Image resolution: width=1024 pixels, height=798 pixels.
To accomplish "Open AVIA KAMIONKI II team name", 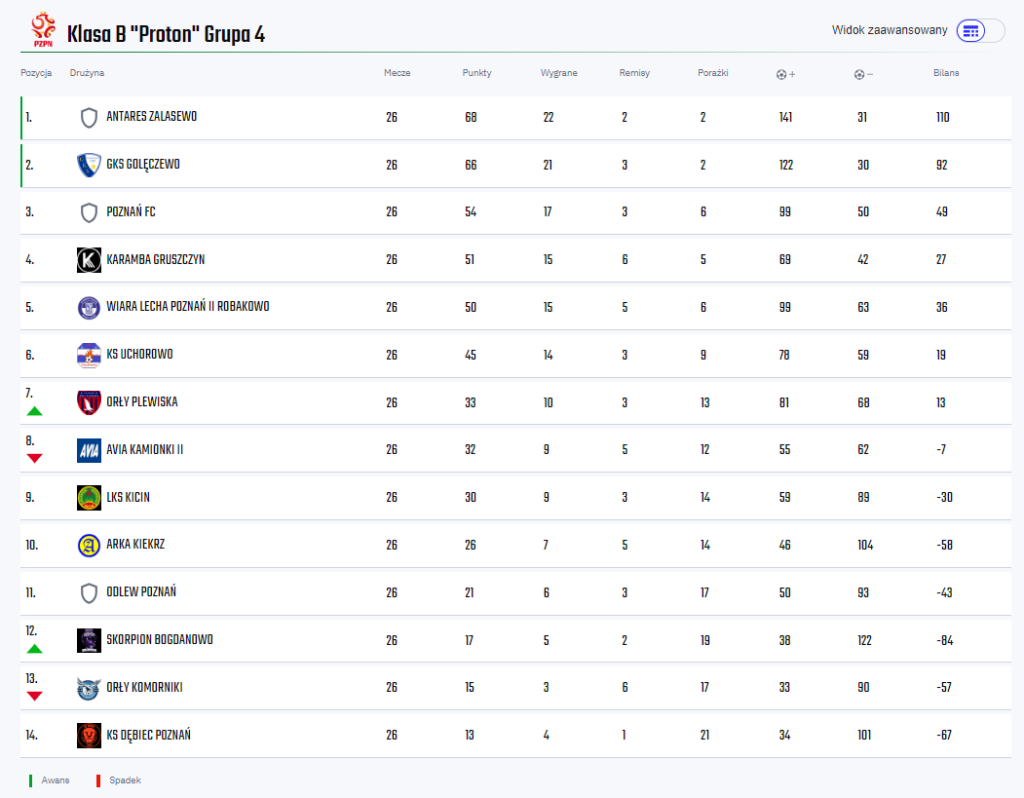I will click(145, 449).
